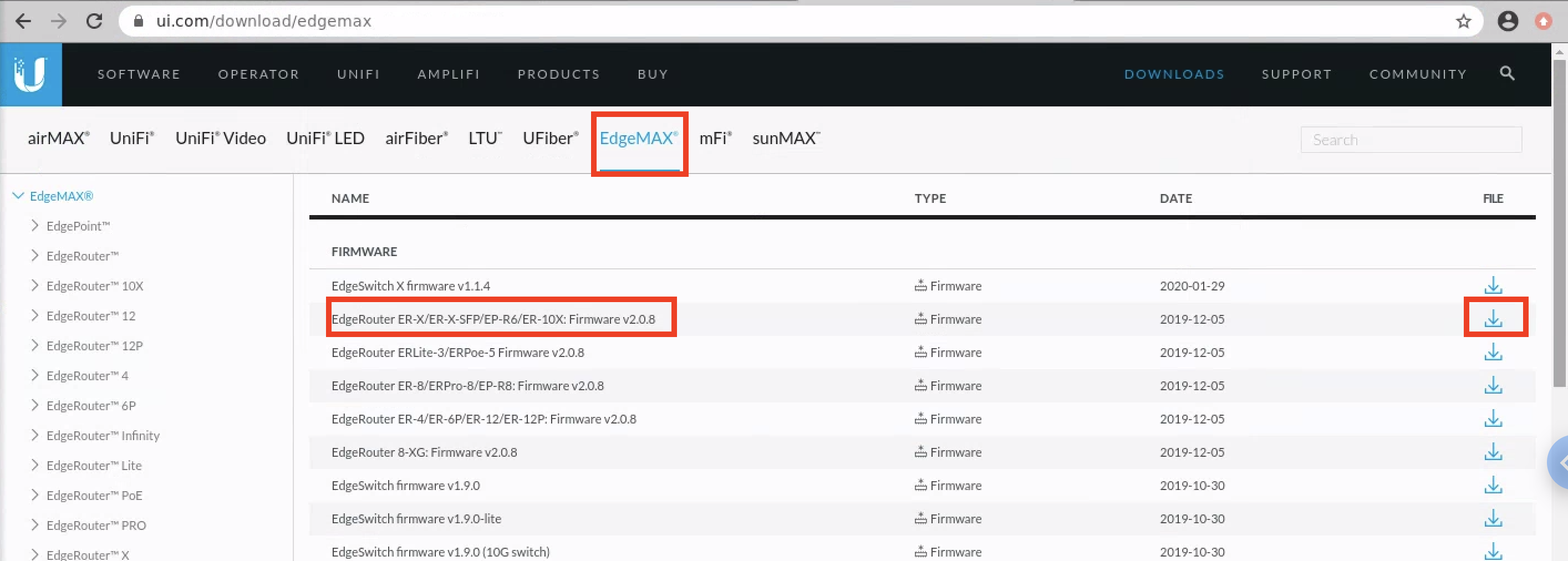Click the DATE column header
Image resolution: width=1568 pixels, height=561 pixels.
[x=1176, y=198]
